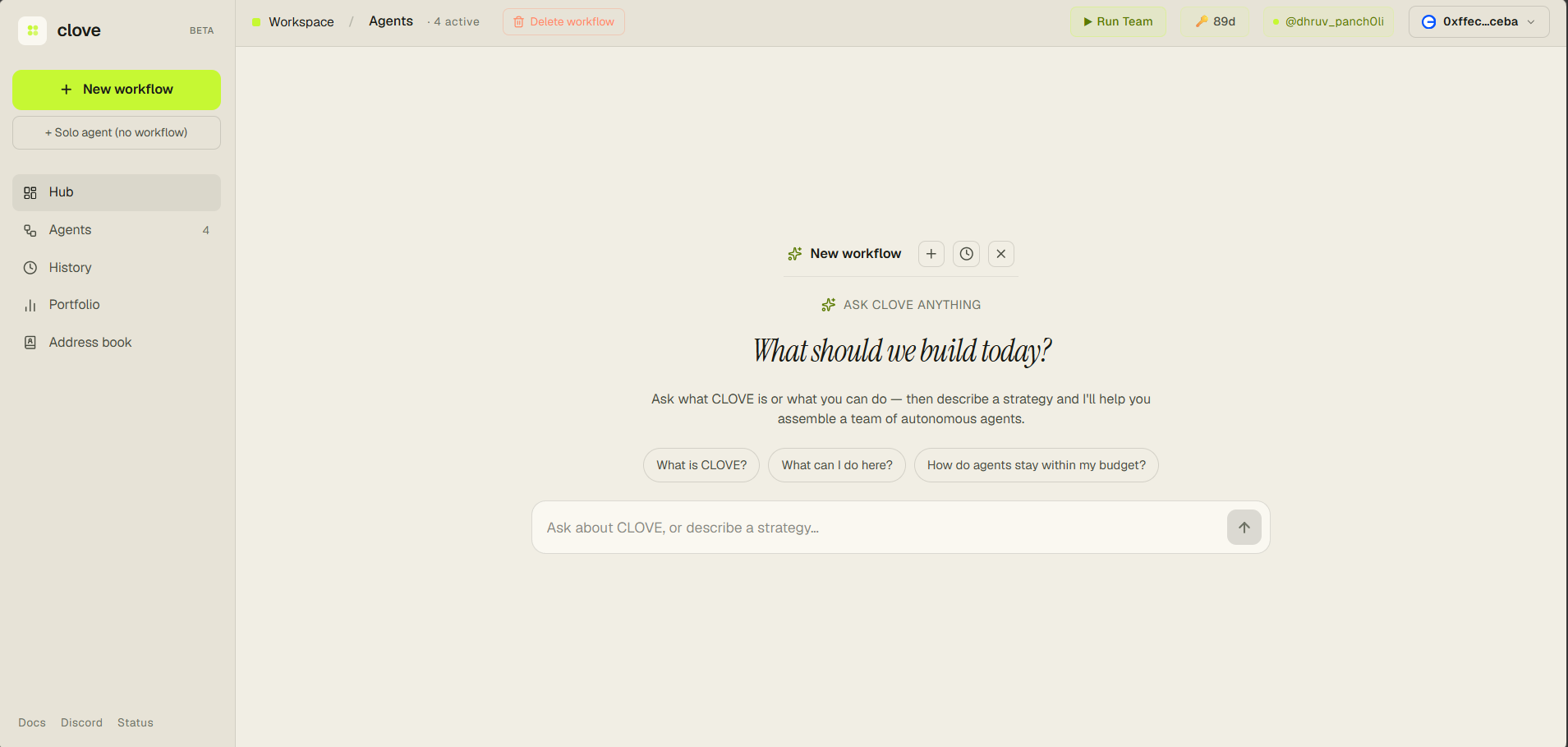The width and height of the screenshot is (1568, 747).
Task: Open chat history clock icon
Action: (967, 254)
